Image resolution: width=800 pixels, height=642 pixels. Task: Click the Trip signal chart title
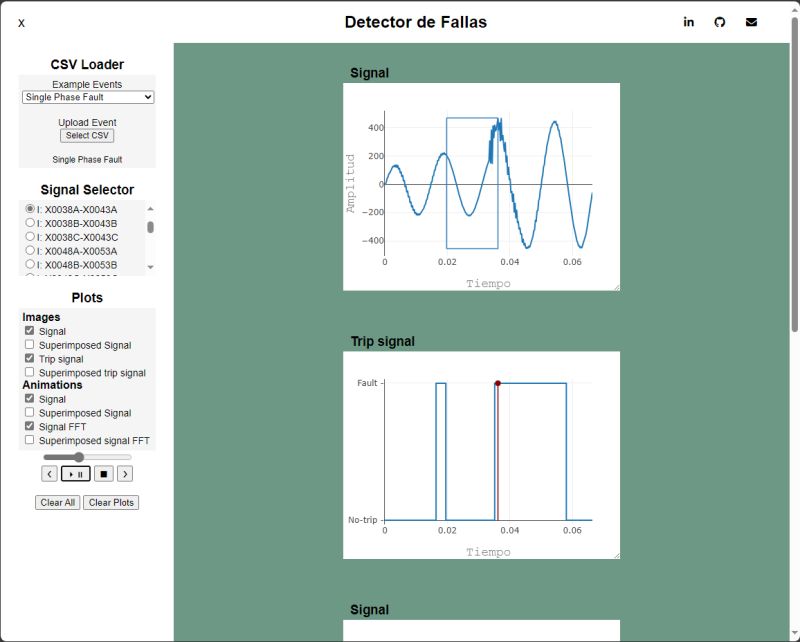point(383,341)
